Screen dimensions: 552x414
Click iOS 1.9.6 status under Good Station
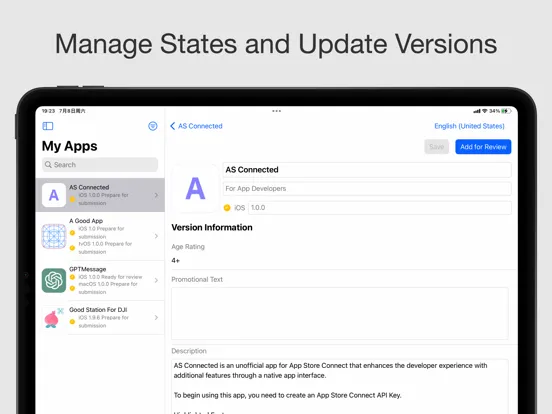point(104,321)
